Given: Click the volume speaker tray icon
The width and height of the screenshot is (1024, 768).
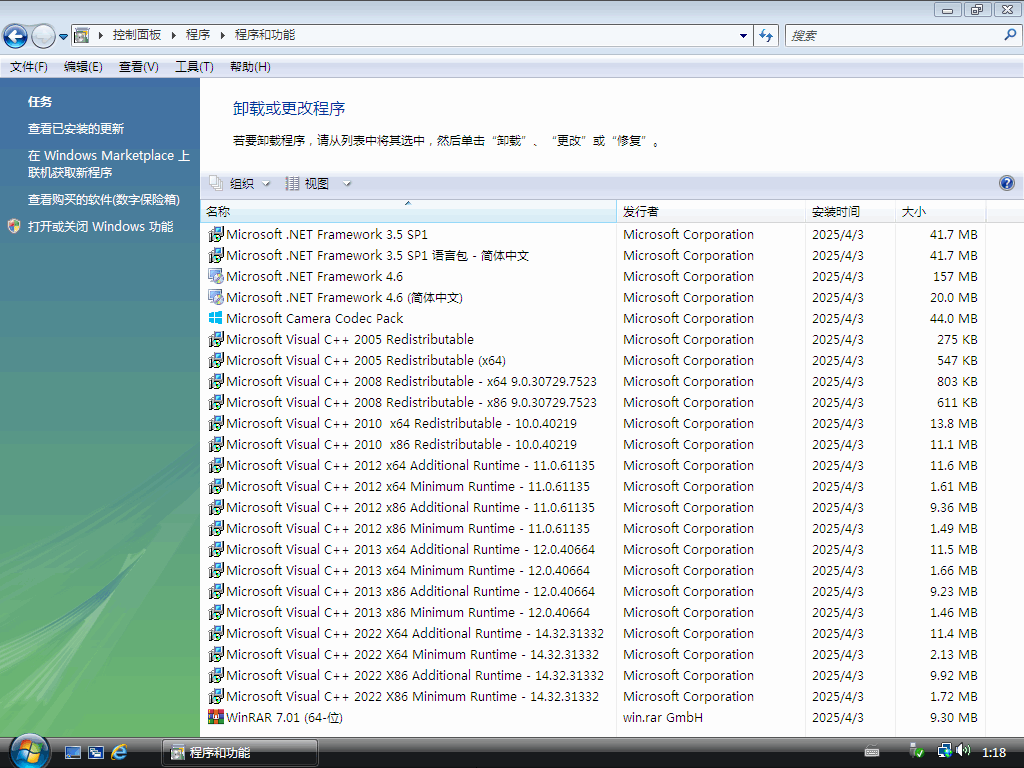Looking at the screenshot, I should 963,751.
